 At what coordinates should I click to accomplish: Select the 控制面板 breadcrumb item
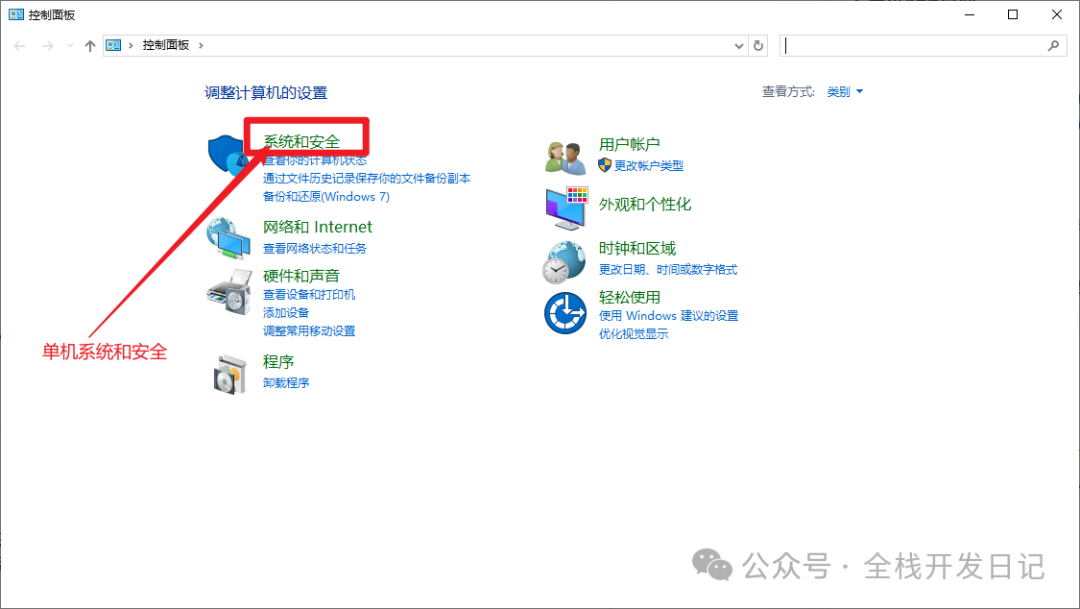click(x=165, y=45)
